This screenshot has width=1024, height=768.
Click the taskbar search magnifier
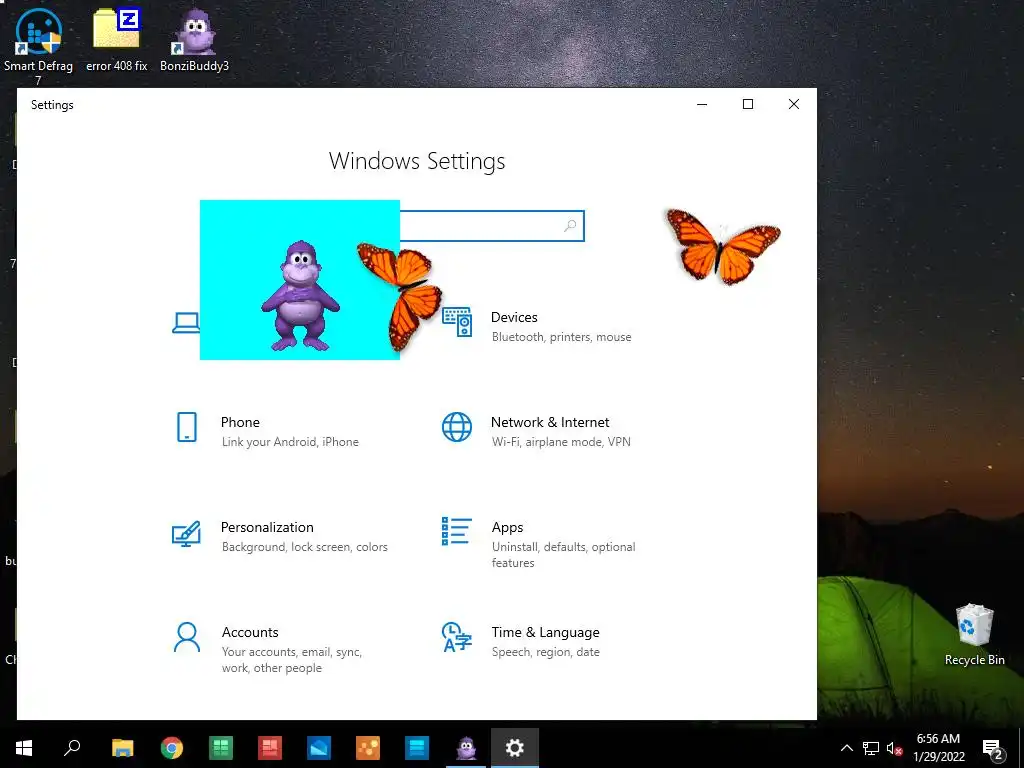pyautogui.click(x=72, y=748)
